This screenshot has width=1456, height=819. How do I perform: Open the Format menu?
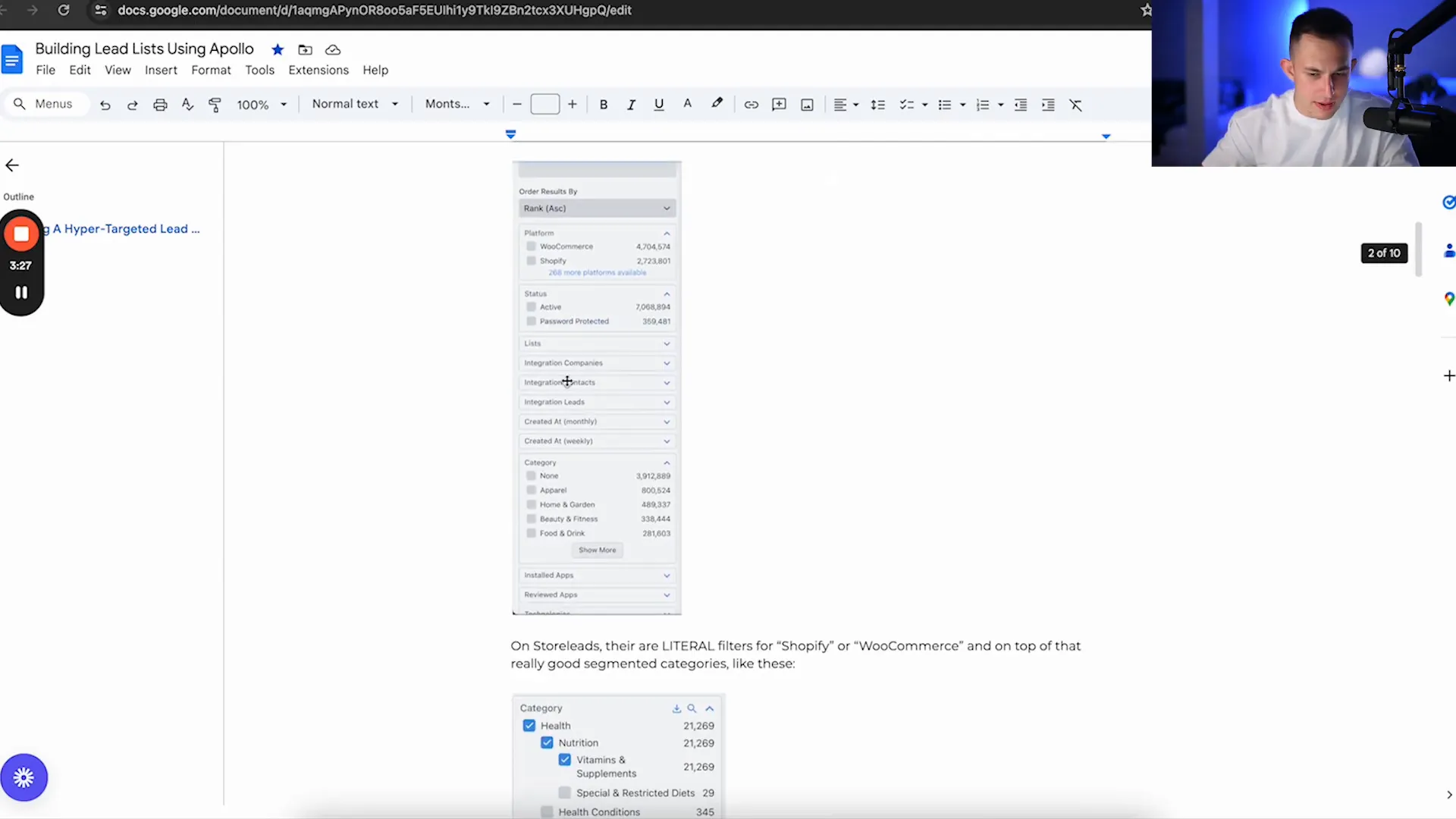coord(211,71)
